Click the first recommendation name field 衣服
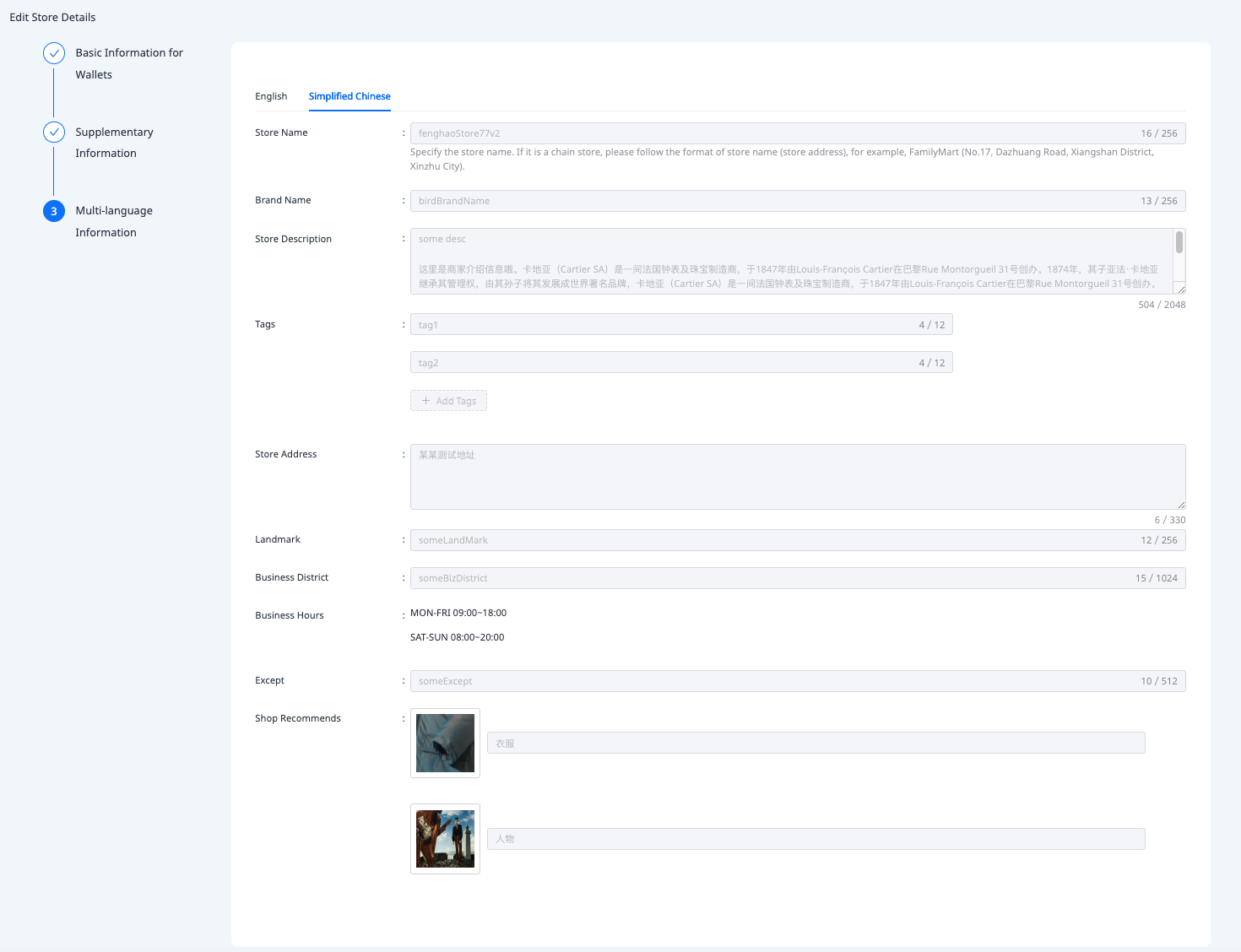Image resolution: width=1241 pixels, height=952 pixels. tap(816, 744)
